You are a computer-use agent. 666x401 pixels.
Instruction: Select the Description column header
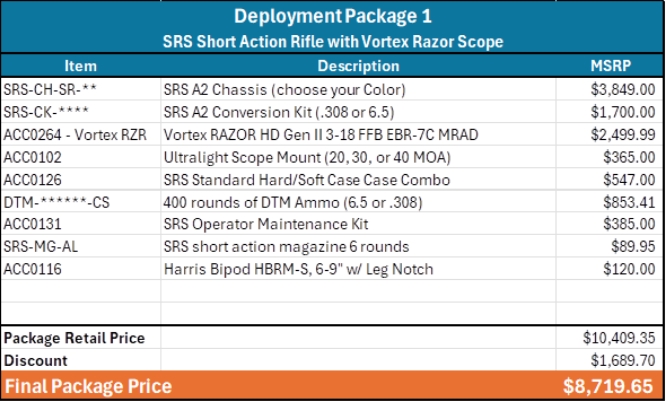pos(357,66)
